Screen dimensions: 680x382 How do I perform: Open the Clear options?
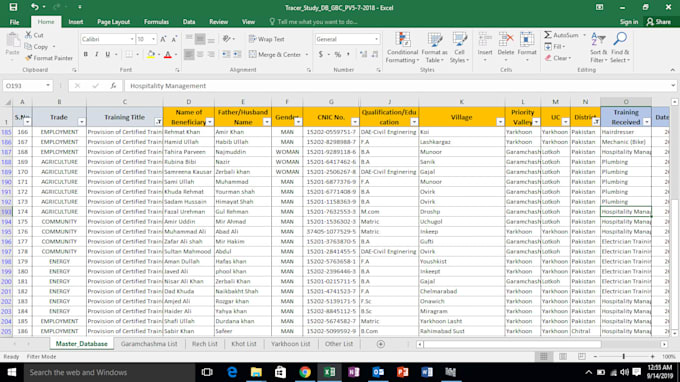tap(558, 58)
